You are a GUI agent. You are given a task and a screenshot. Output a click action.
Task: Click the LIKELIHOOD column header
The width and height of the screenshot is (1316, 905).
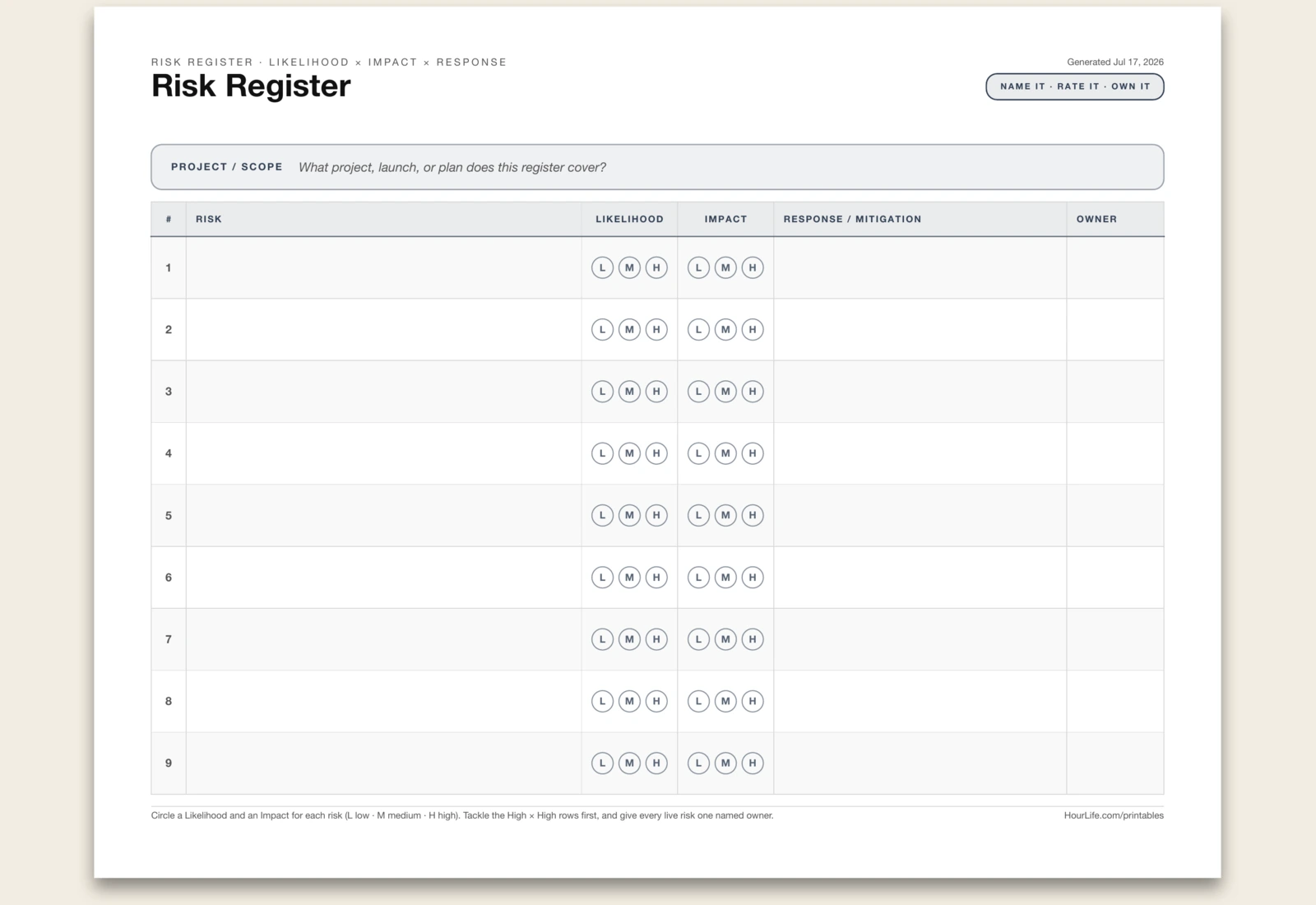629,219
